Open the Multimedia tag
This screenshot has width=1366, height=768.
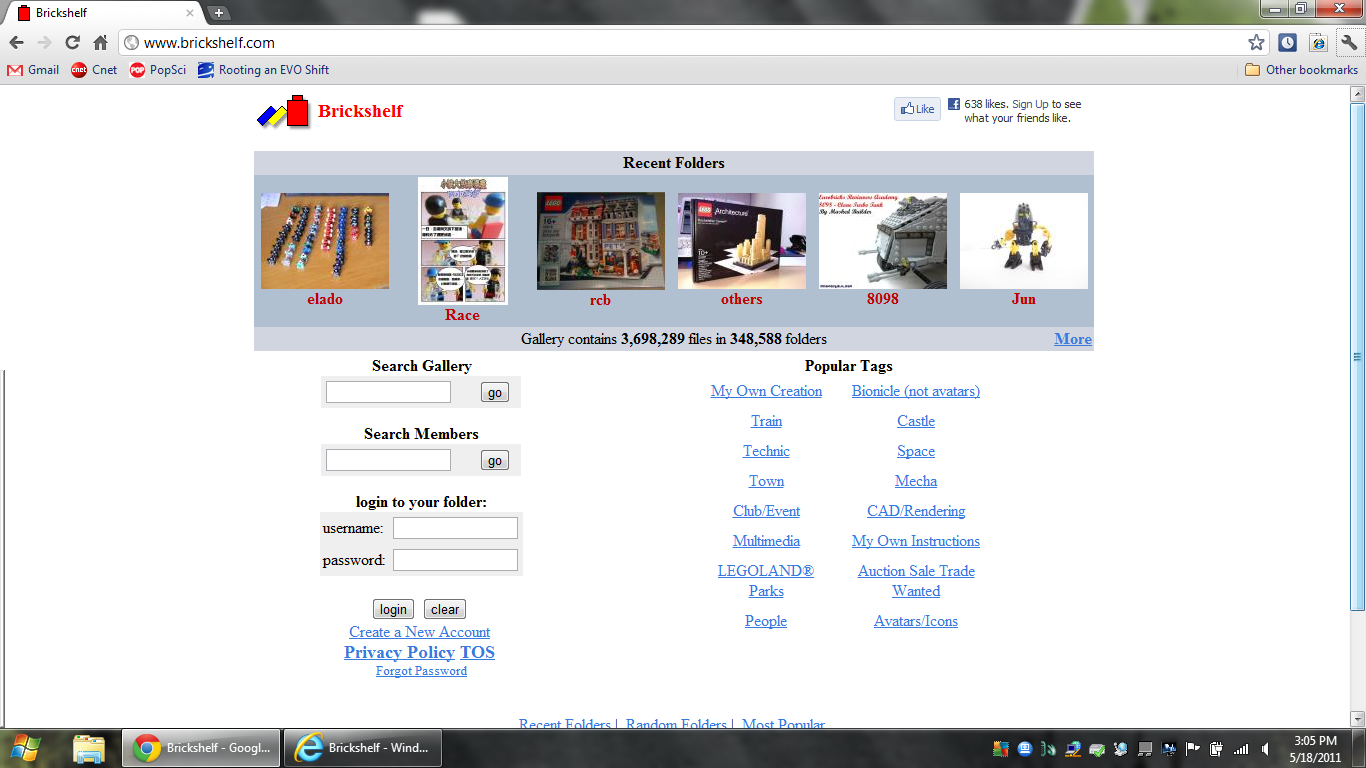pos(766,541)
